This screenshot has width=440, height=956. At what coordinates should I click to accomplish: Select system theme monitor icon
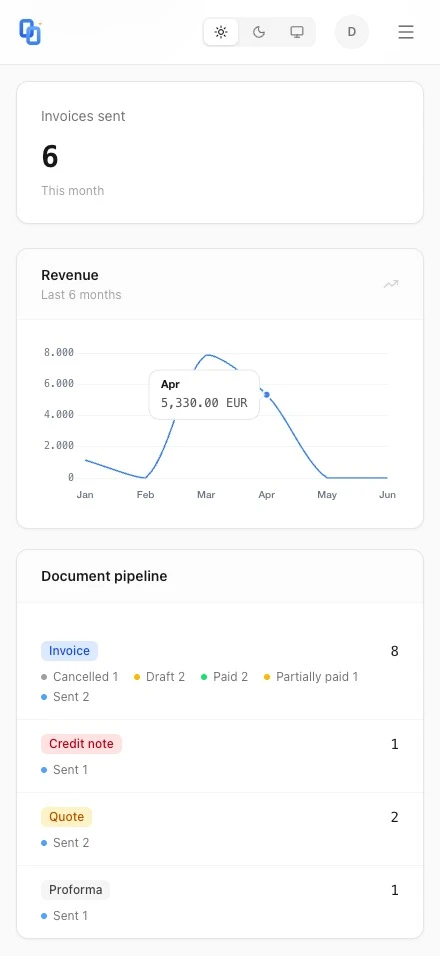click(297, 32)
